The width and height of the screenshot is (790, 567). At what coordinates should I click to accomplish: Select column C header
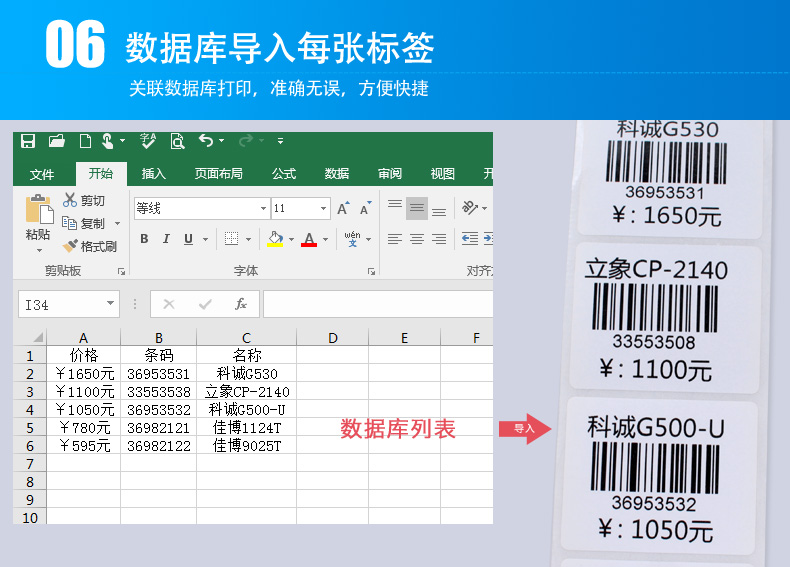(x=246, y=338)
